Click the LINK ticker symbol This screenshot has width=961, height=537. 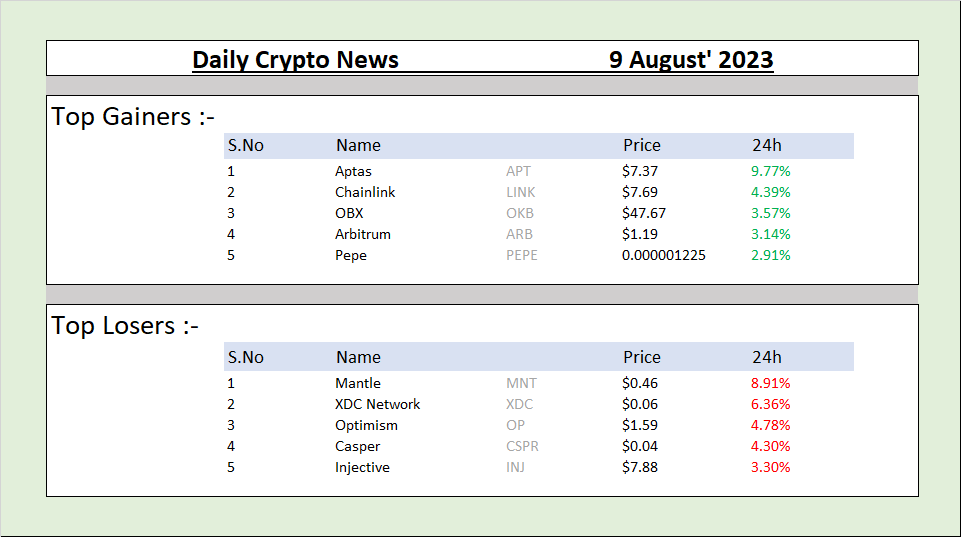(x=520, y=192)
